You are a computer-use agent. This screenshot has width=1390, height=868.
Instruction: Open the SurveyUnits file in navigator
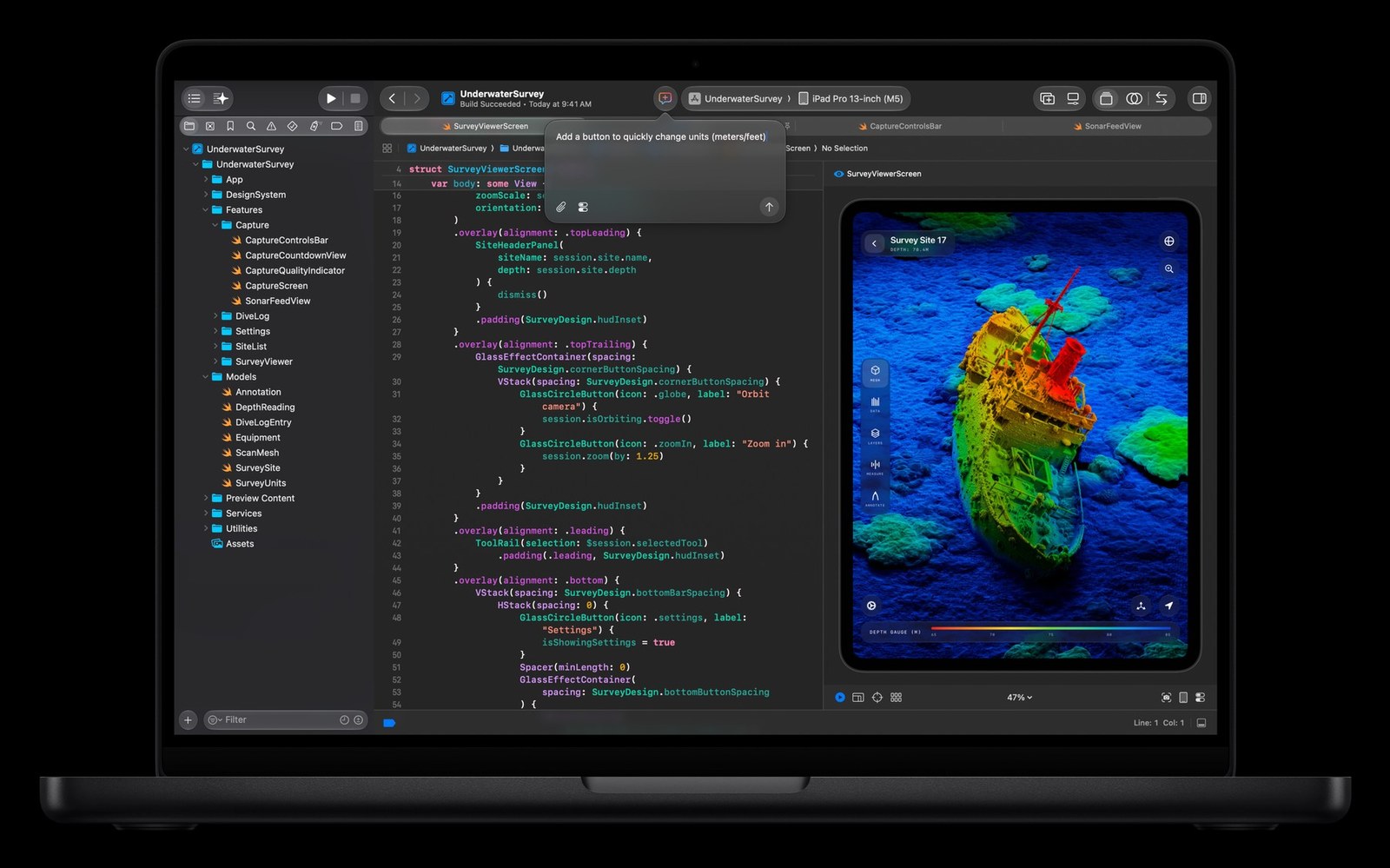point(253,483)
